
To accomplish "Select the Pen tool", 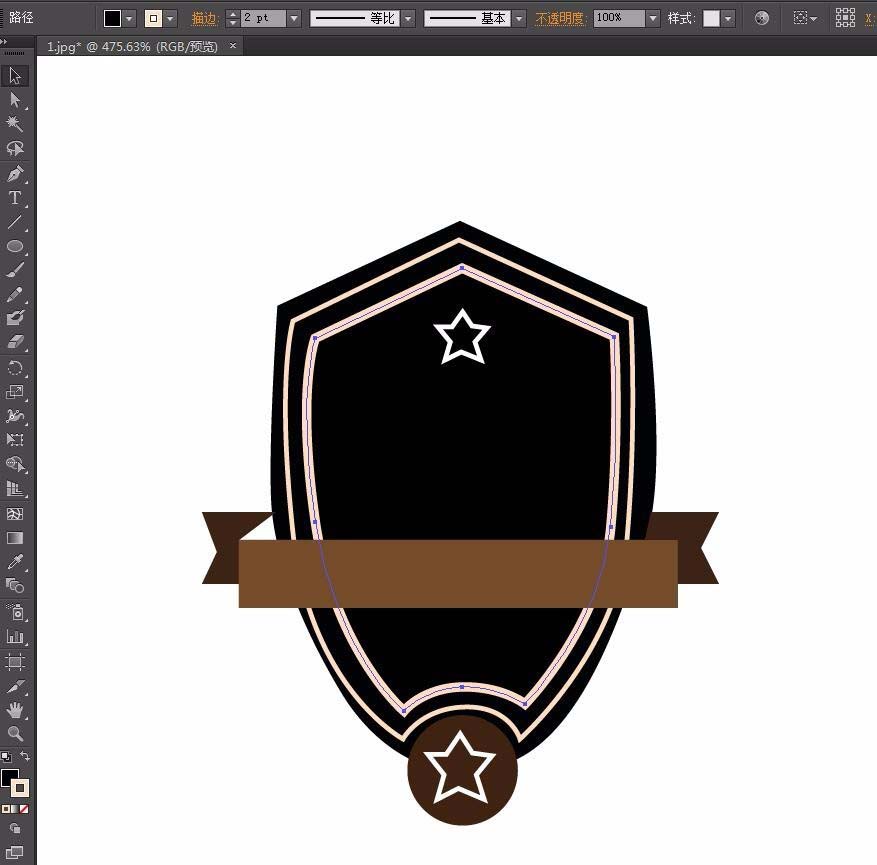I will (x=15, y=174).
